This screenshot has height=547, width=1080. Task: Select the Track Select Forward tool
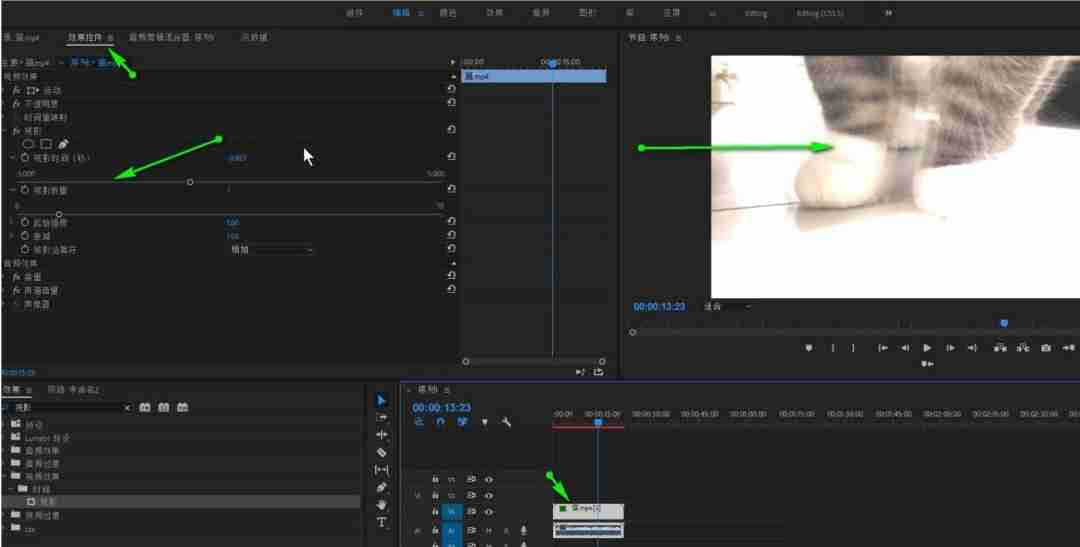click(382, 417)
